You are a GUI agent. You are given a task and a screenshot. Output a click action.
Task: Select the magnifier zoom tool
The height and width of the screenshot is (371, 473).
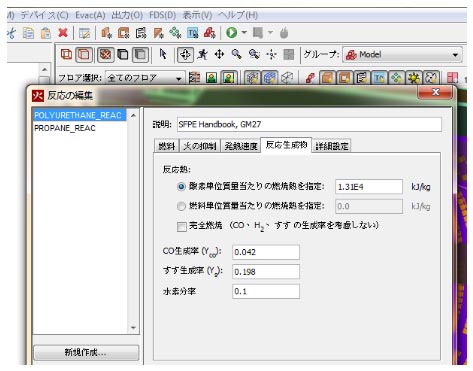[x=237, y=54]
